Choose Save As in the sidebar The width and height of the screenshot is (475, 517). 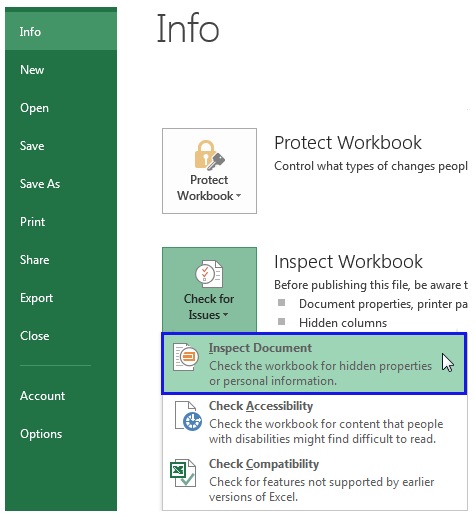click(x=61, y=184)
